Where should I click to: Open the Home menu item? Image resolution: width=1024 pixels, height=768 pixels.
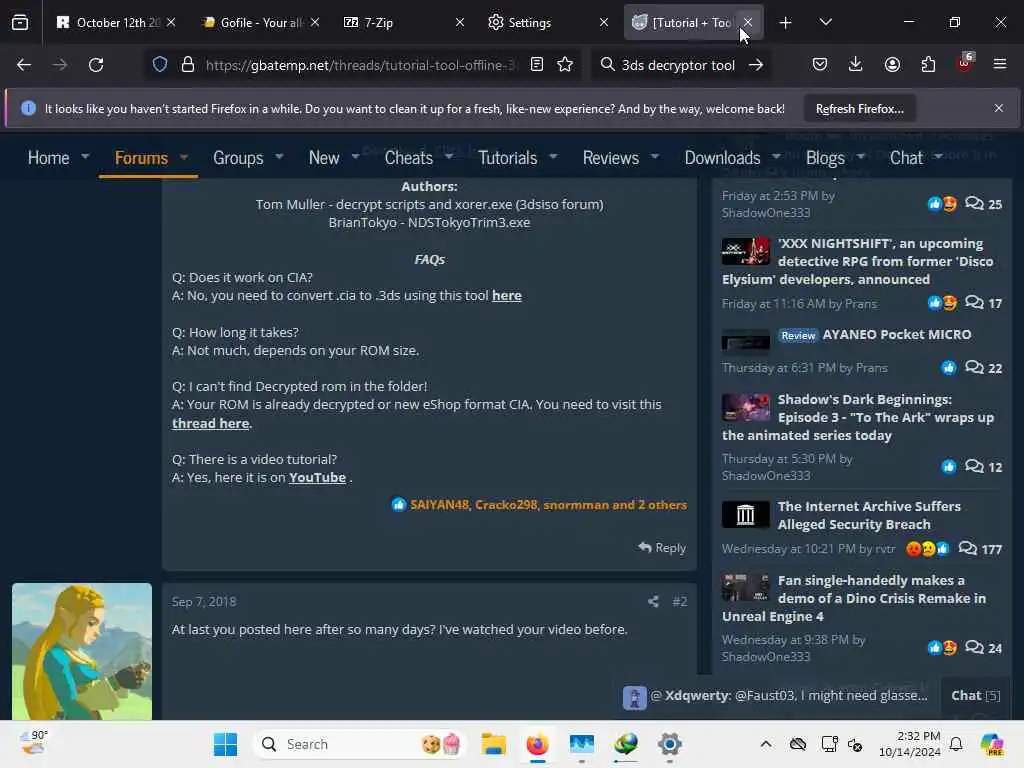[x=48, y=158]
